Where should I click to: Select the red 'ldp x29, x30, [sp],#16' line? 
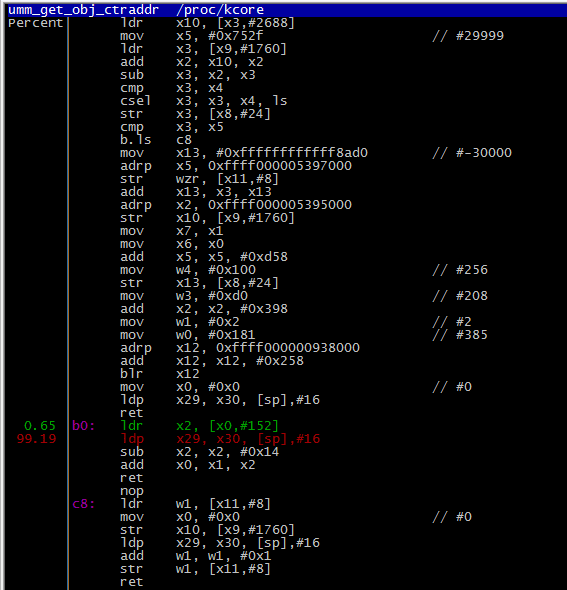tap(220, 439)
